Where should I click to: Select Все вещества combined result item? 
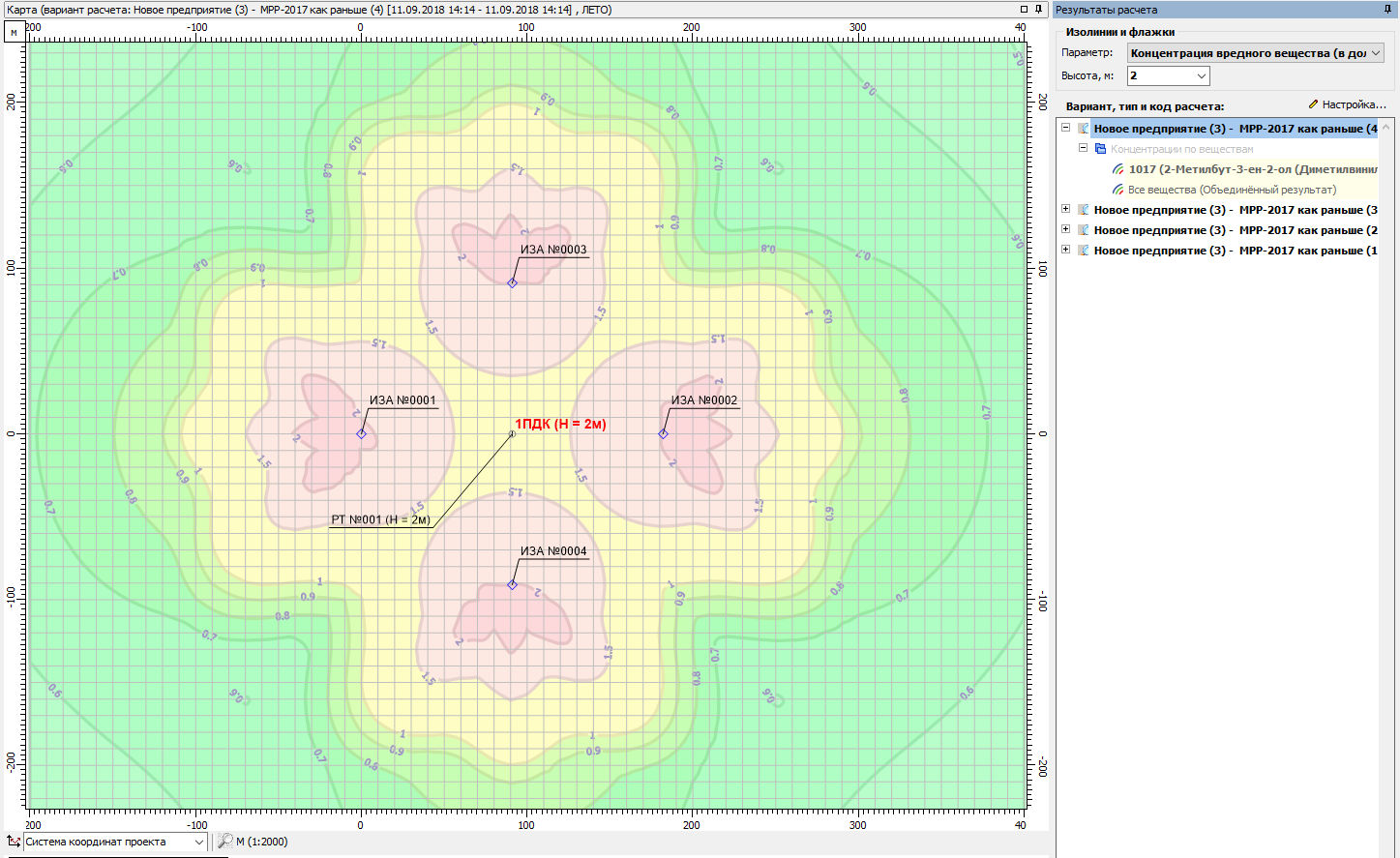tap(1231, 190)
